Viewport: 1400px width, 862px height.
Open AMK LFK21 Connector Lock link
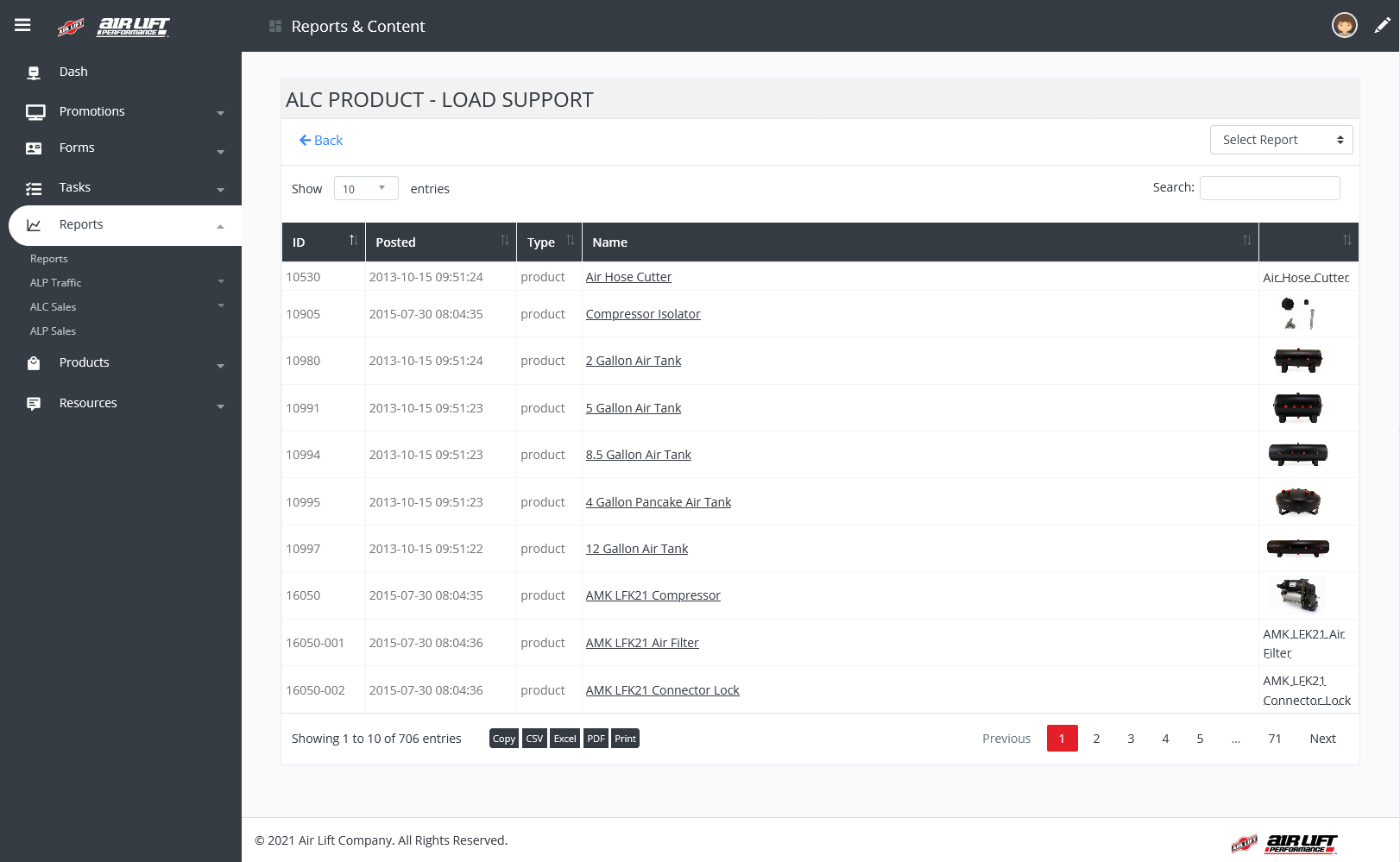pyautogui.click(x=663, y=690)
